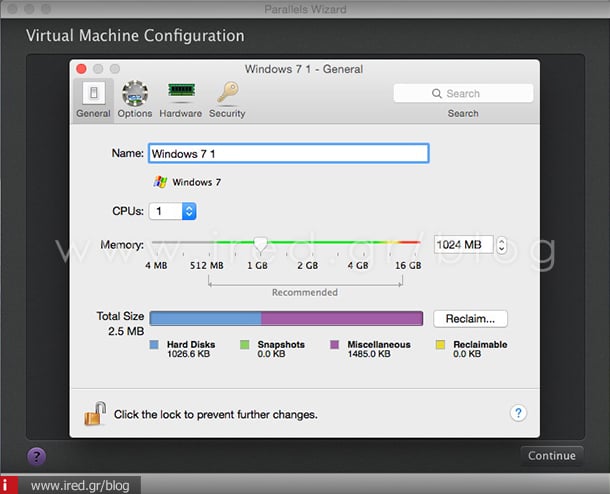
Task: Click the Snapshots green color swatch
Action: tap(245, 345)
